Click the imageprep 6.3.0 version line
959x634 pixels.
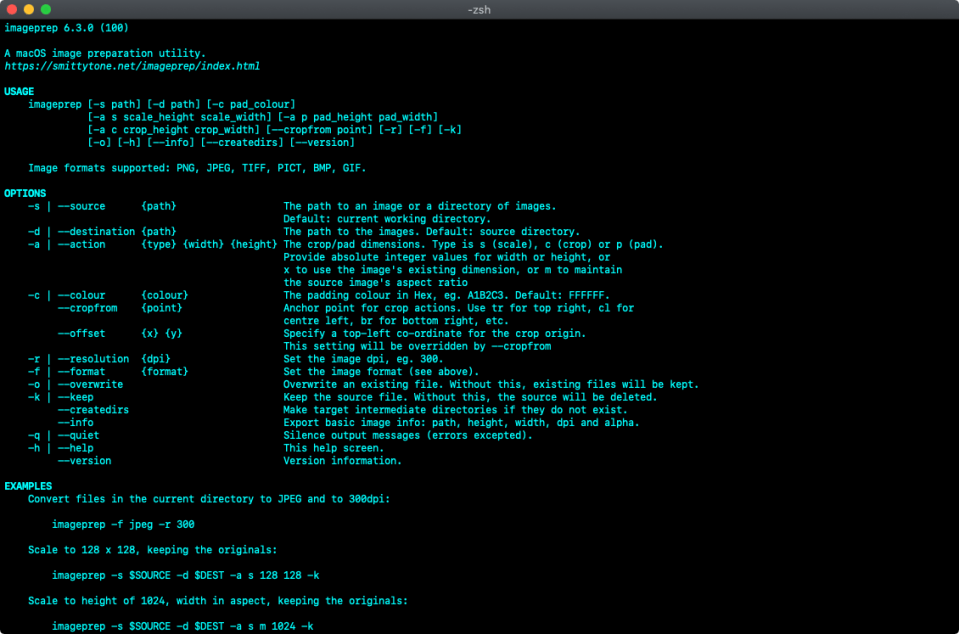(x=66, y=27)
